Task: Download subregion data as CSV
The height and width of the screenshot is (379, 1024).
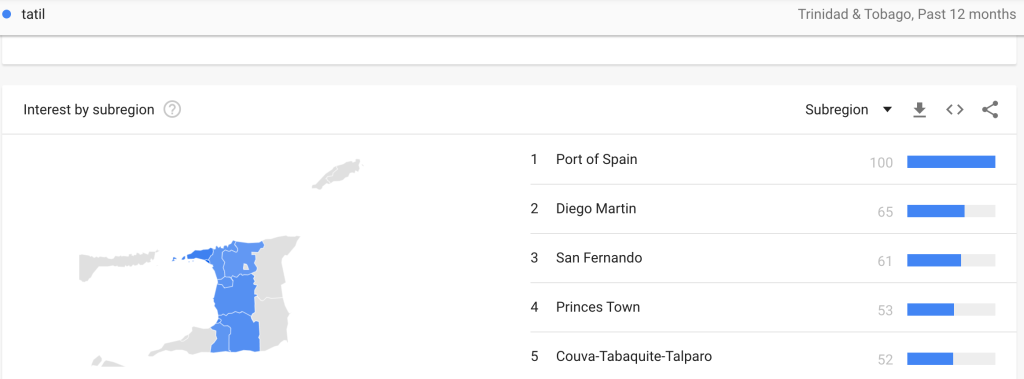Action: pos(920,110)
